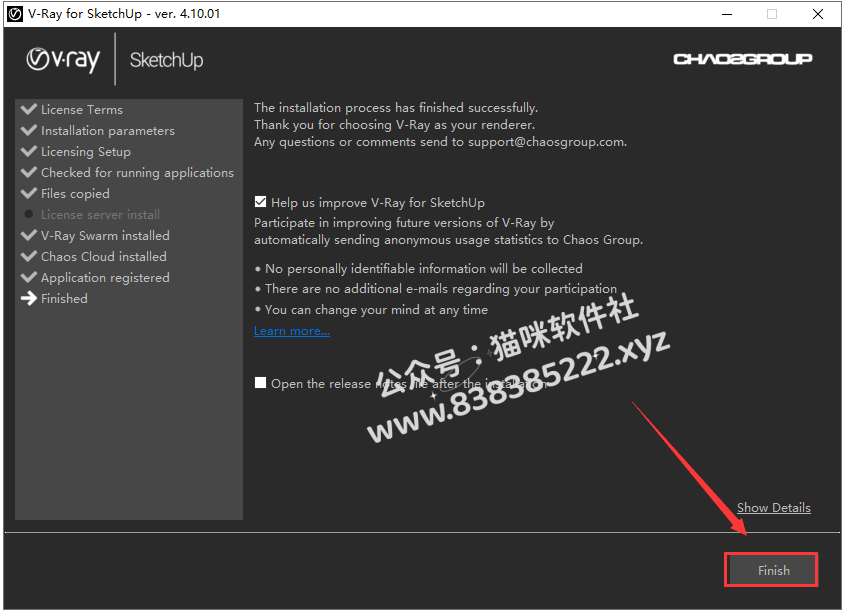Viewport: 844px width, 612px height.
Task: Select the Application registered step
Action: click(x=105, y=278)
